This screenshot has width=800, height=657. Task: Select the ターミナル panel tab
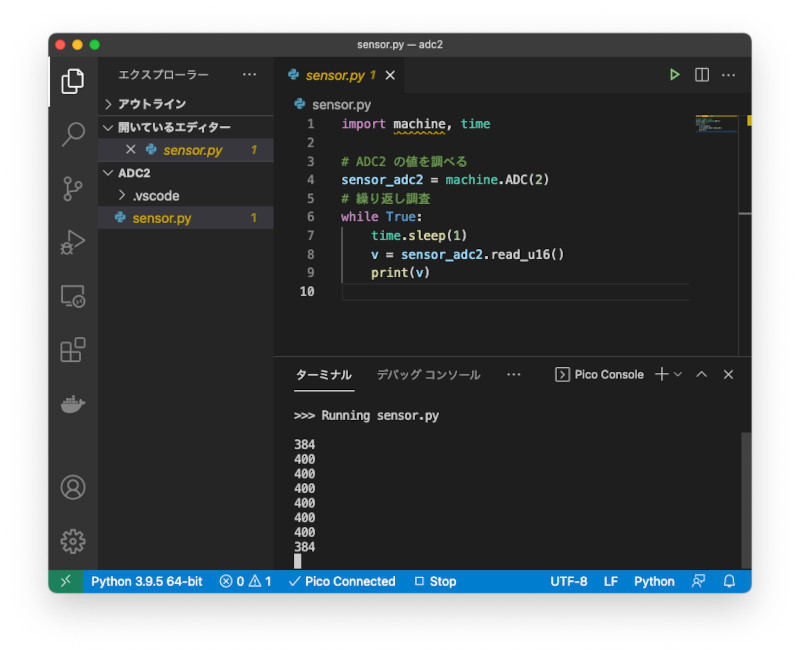click(323, 375)
